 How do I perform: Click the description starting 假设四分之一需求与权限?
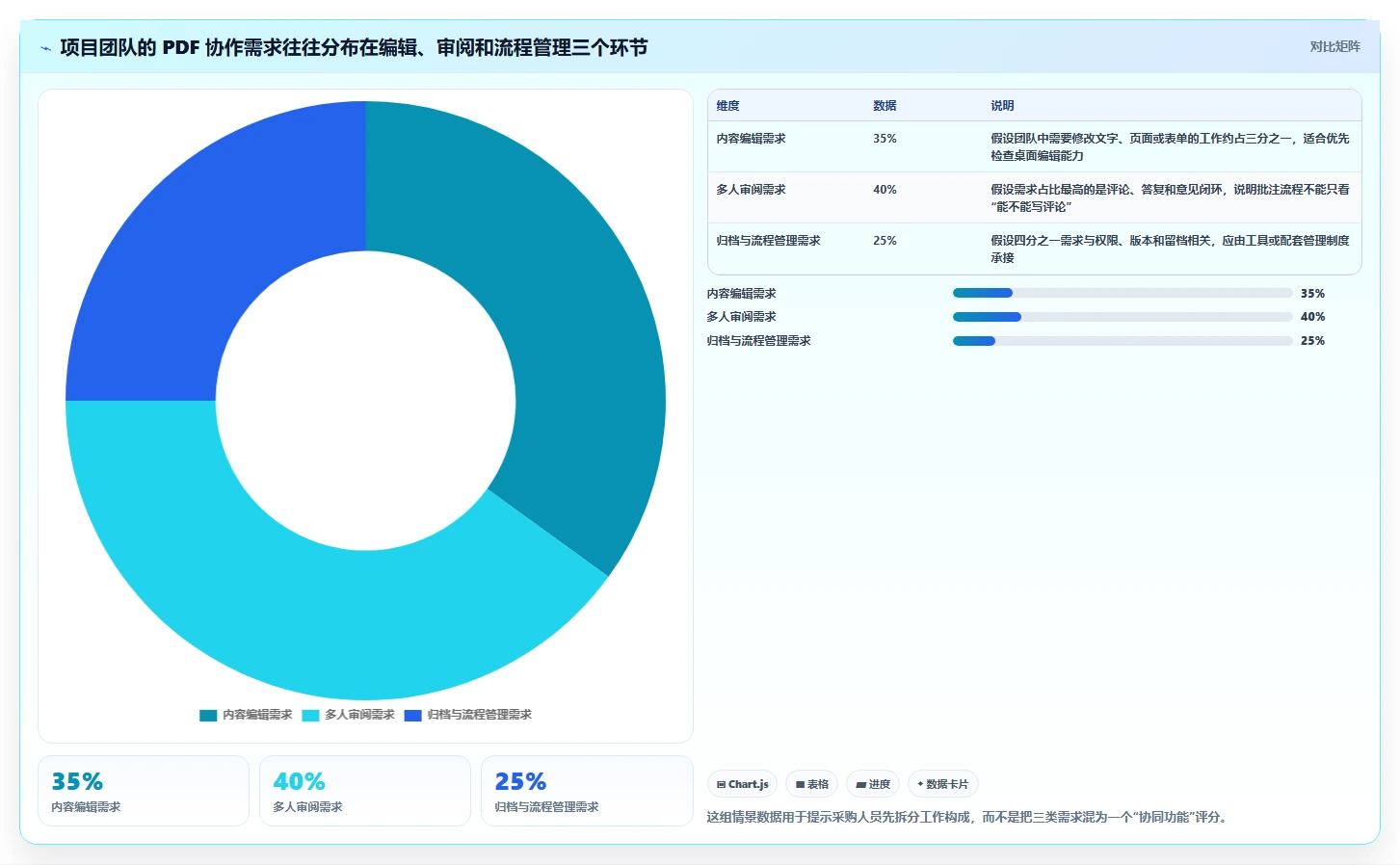tap(1170, 249)
